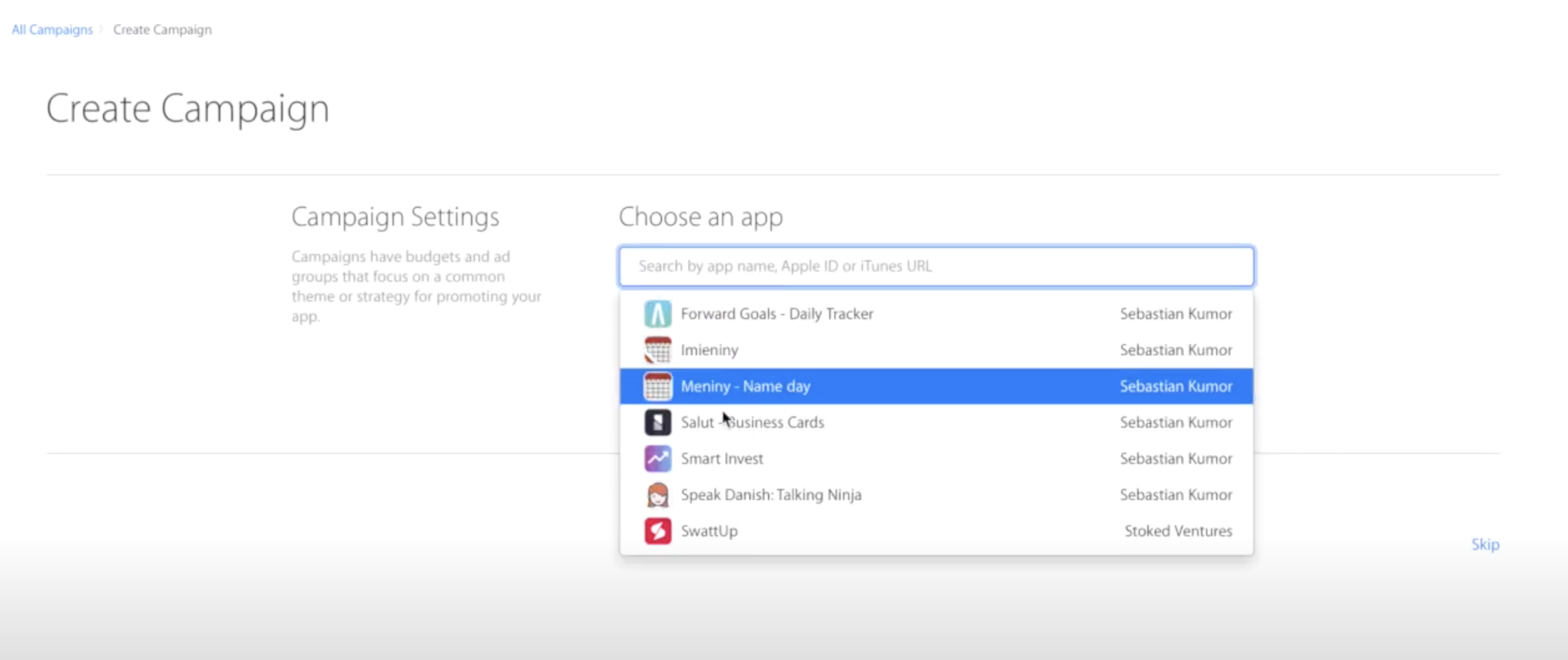Open the All Campaigns breadcrumb link
Image resolution: width=1568 pixels, height=660 pixels.
pyautogui.click(x=52, y=29)
